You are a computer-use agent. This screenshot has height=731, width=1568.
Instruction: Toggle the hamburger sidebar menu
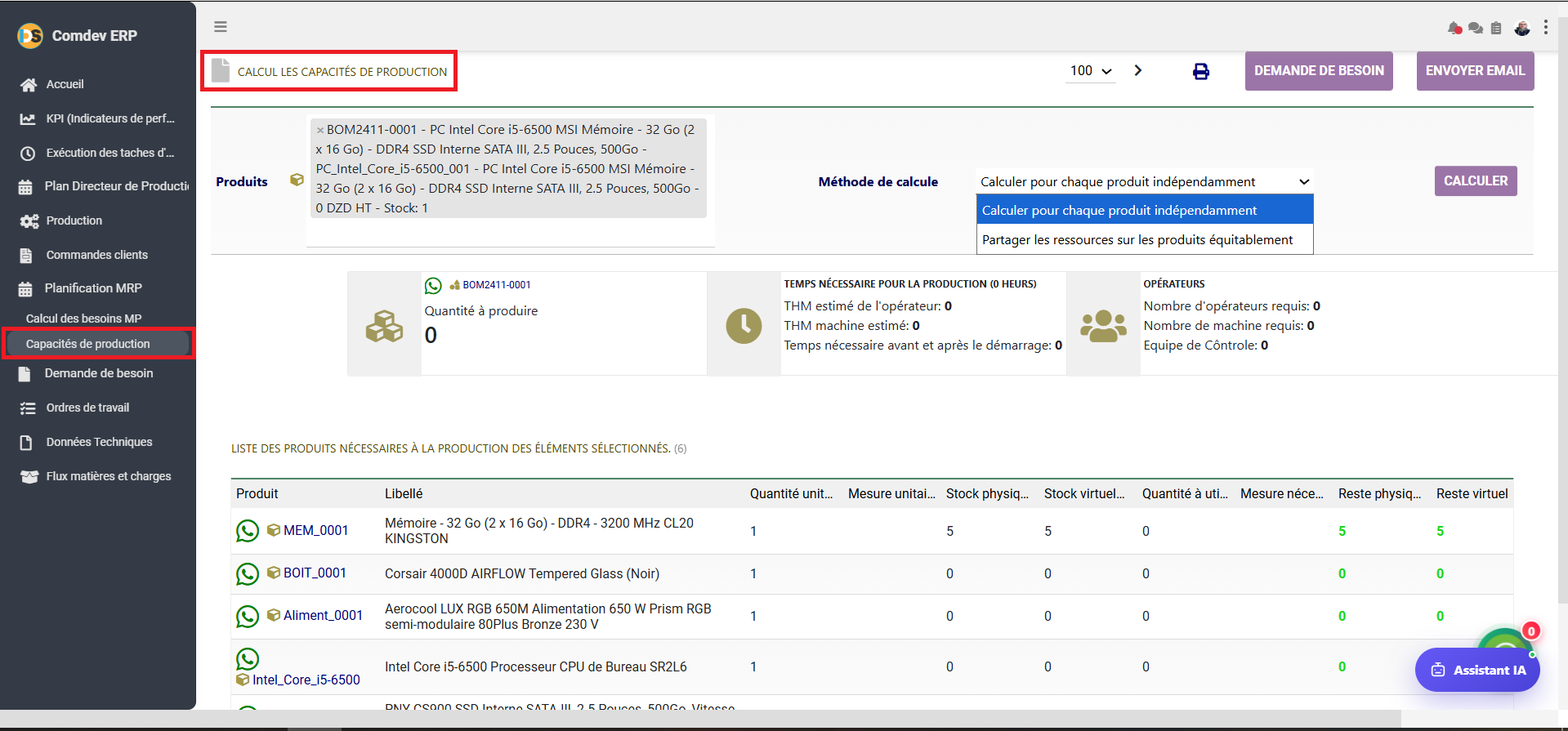tap(221, 27)
